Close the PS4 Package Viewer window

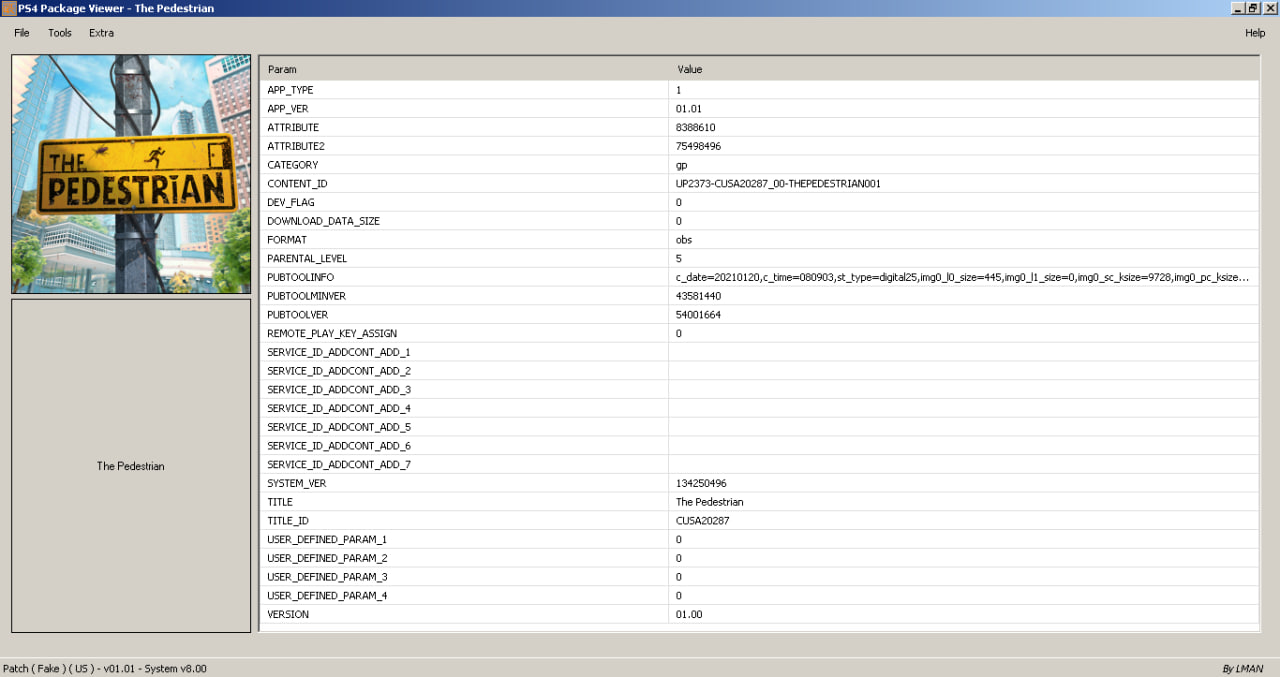(x=1270, y=8)
